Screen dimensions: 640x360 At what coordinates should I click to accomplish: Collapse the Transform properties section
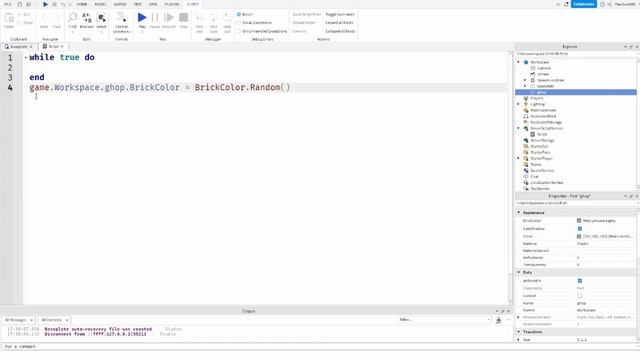[519, 332]
